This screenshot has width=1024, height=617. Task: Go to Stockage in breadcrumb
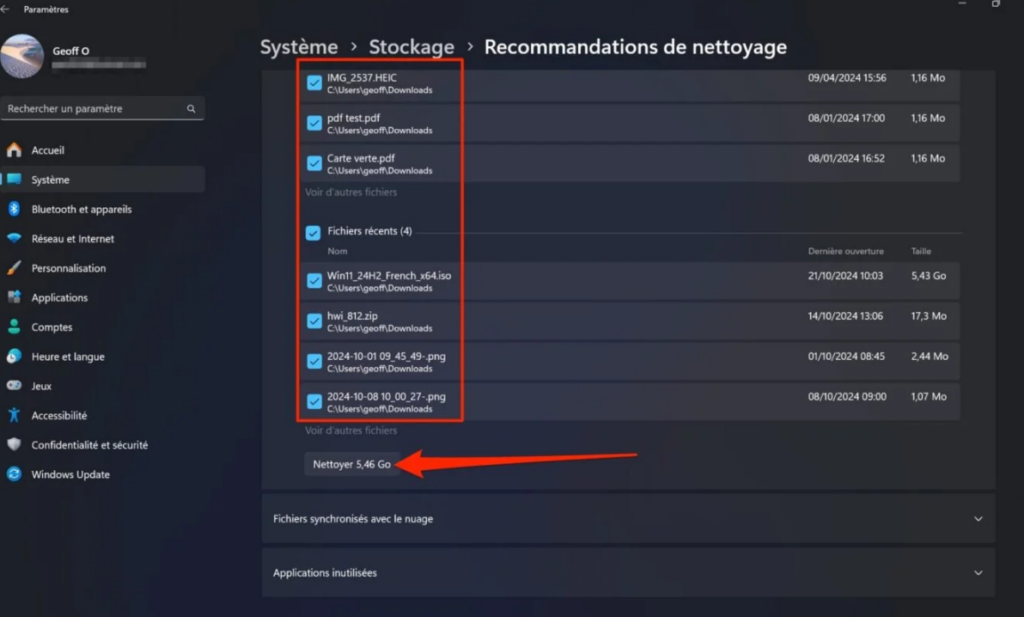coord(411,47)
